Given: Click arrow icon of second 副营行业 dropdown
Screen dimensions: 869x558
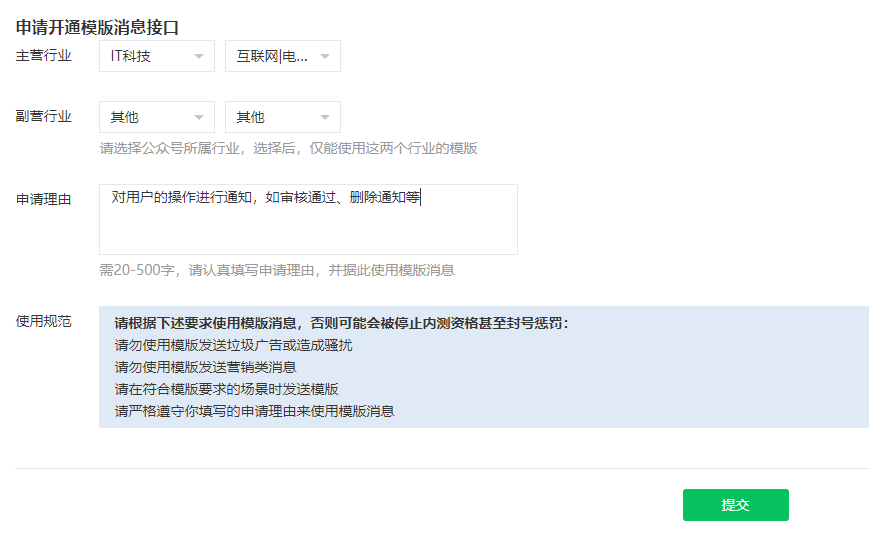Looking at the screenshot, I should click(x=324, y=117).
